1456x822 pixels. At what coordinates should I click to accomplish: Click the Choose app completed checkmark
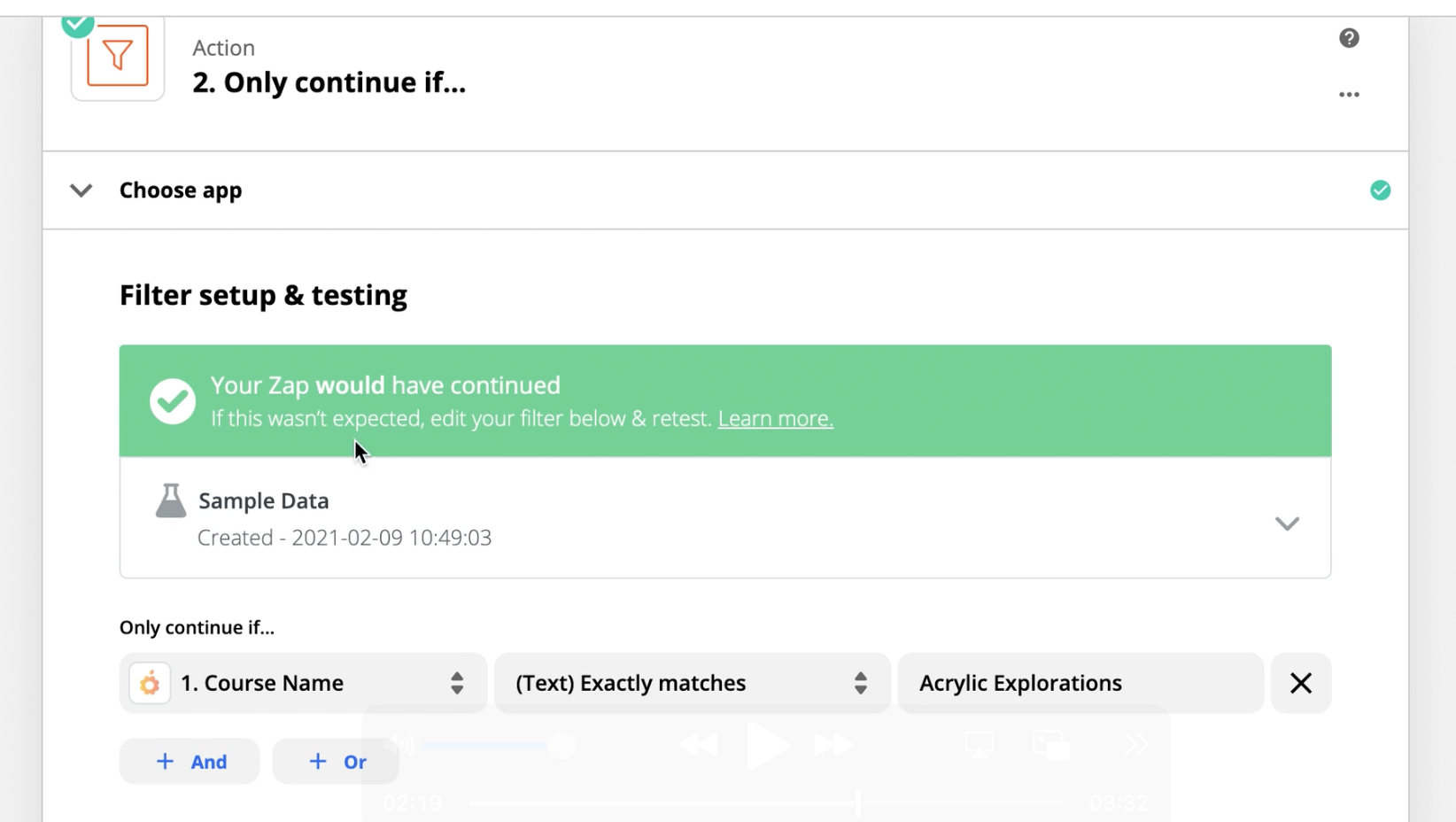(x=1380, y=190)
